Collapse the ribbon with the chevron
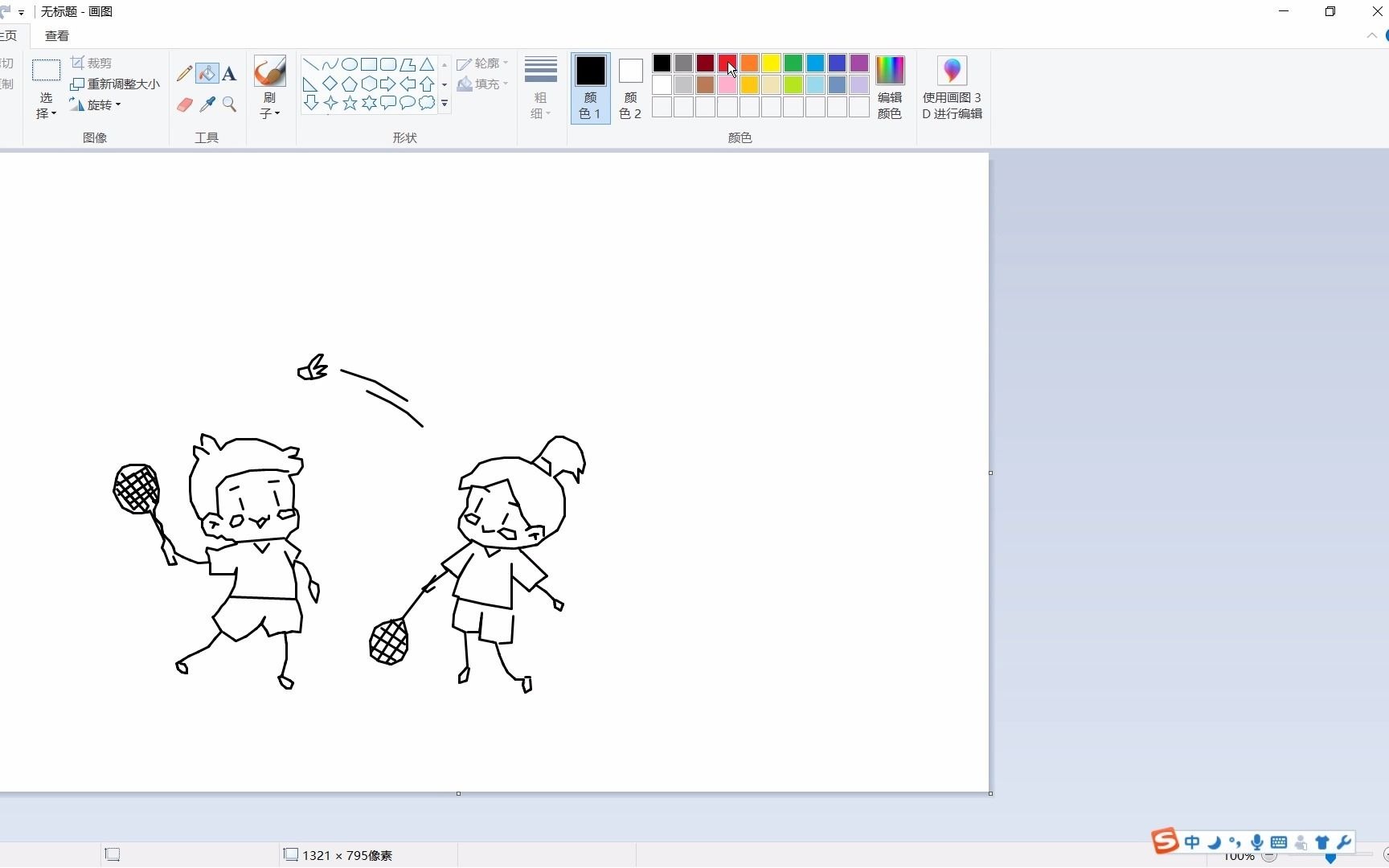This screenshot has width=1389, height=868. click(x=1371, y=36)
